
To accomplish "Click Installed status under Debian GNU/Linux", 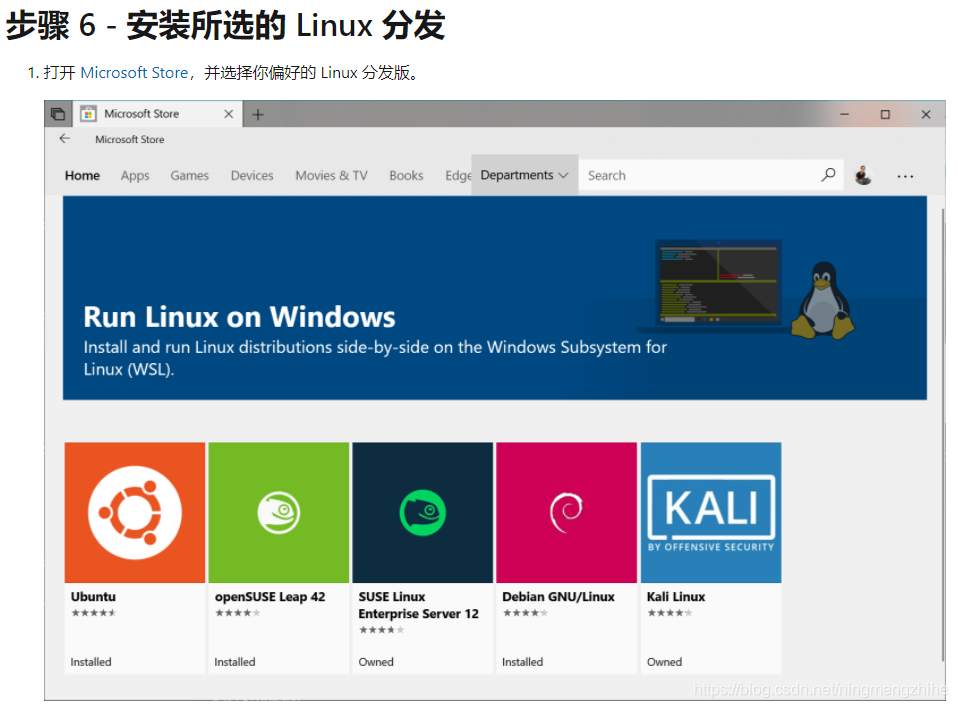I will click(x=522, y=662).
